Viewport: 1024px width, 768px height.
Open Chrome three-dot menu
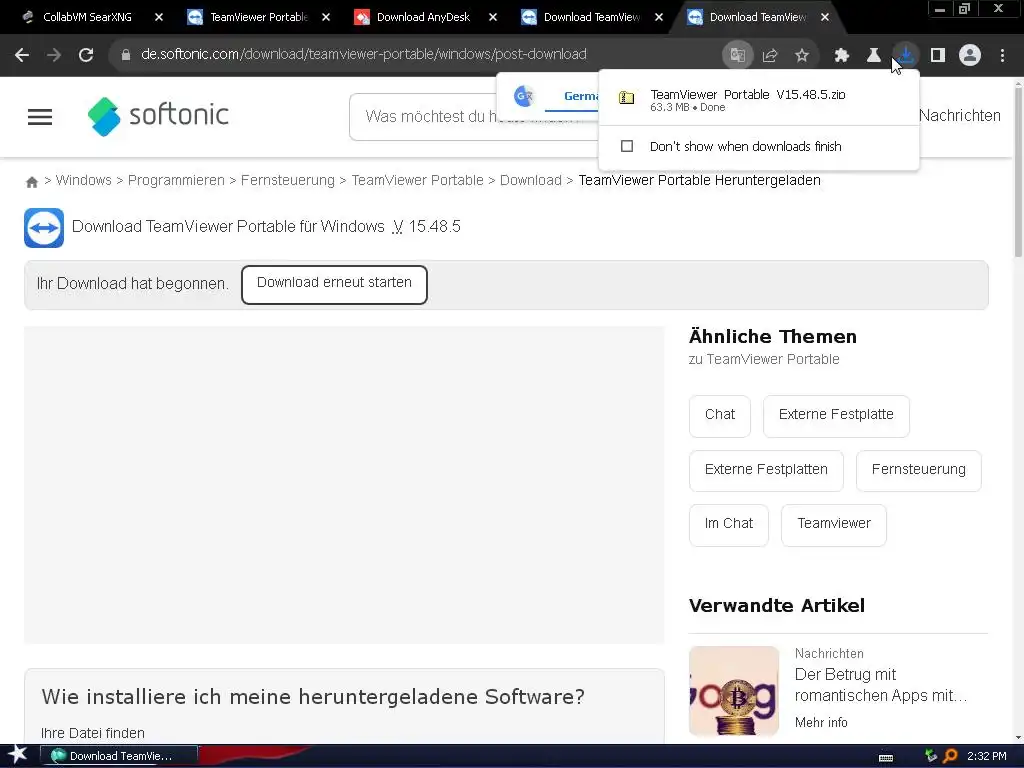coord(1002,55)
